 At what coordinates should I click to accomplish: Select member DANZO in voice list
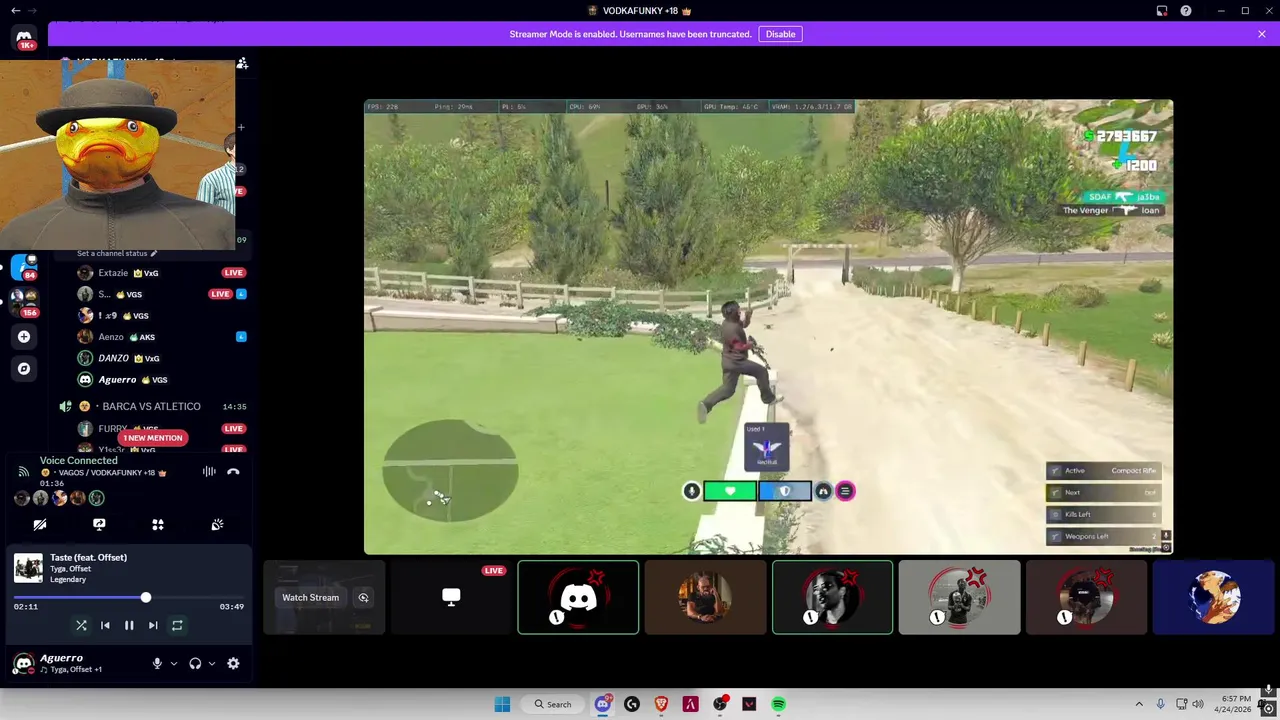tap(160, 358)
